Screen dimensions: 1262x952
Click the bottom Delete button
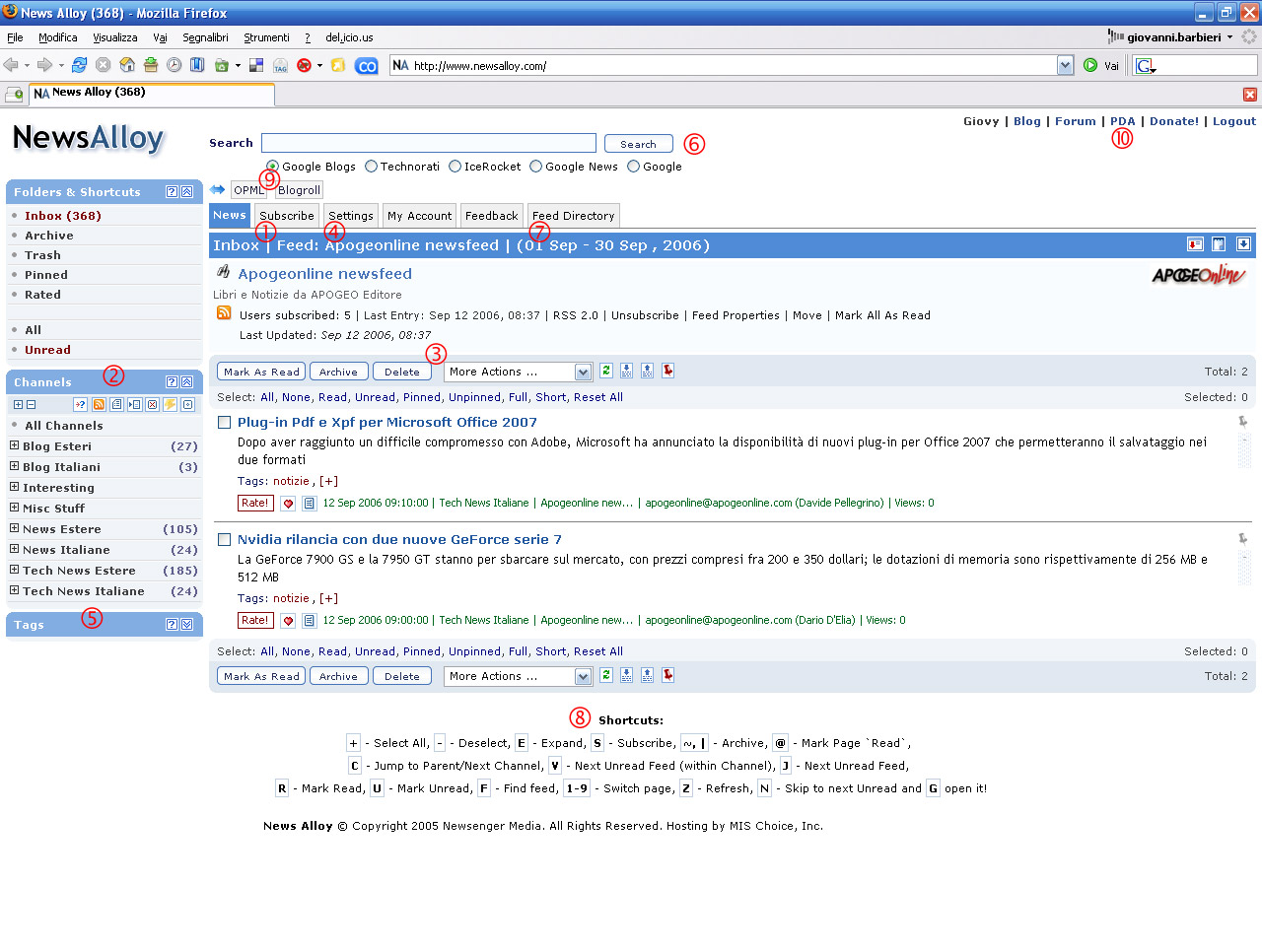[x=402, y=676]
